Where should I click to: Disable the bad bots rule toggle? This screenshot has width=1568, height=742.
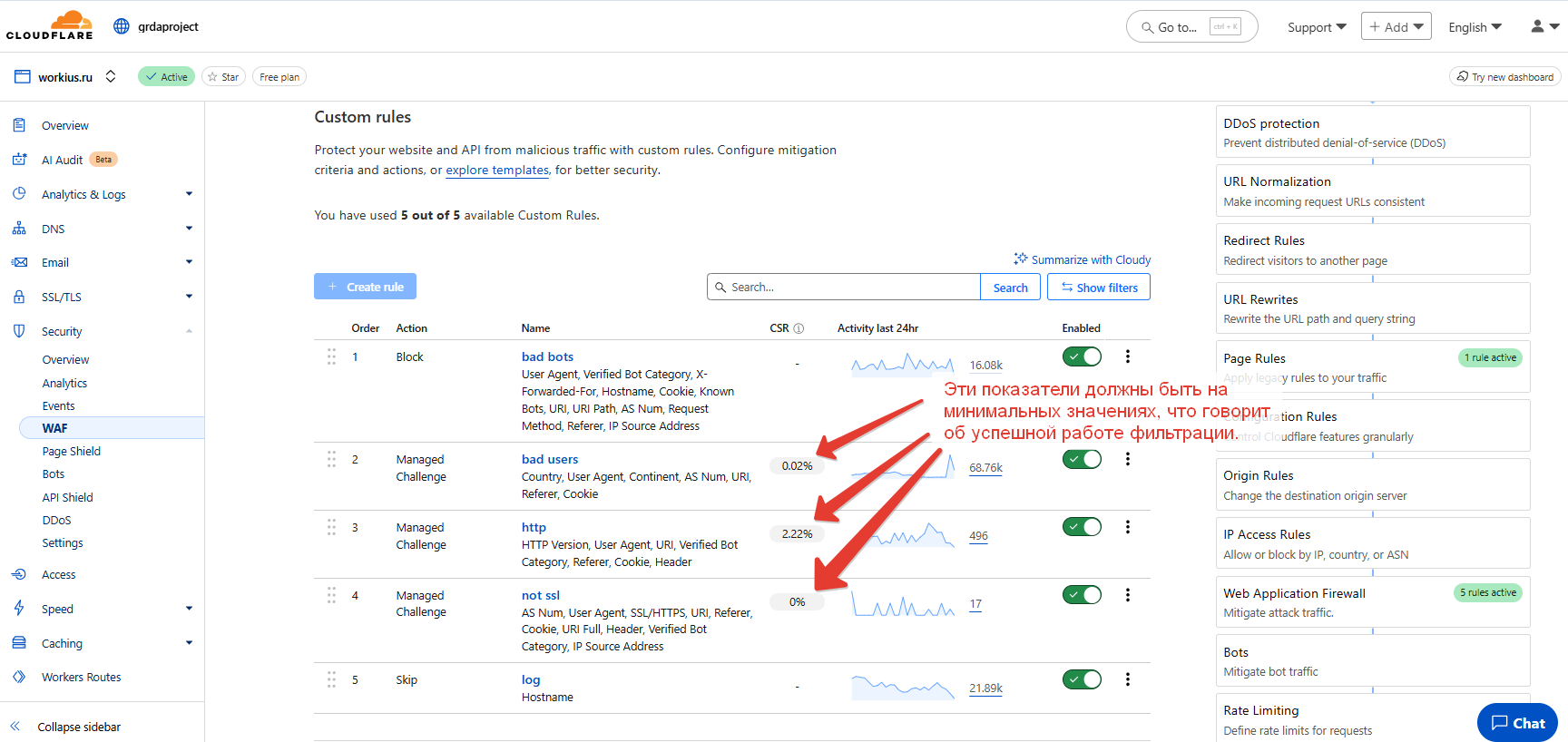(1082, 356)
